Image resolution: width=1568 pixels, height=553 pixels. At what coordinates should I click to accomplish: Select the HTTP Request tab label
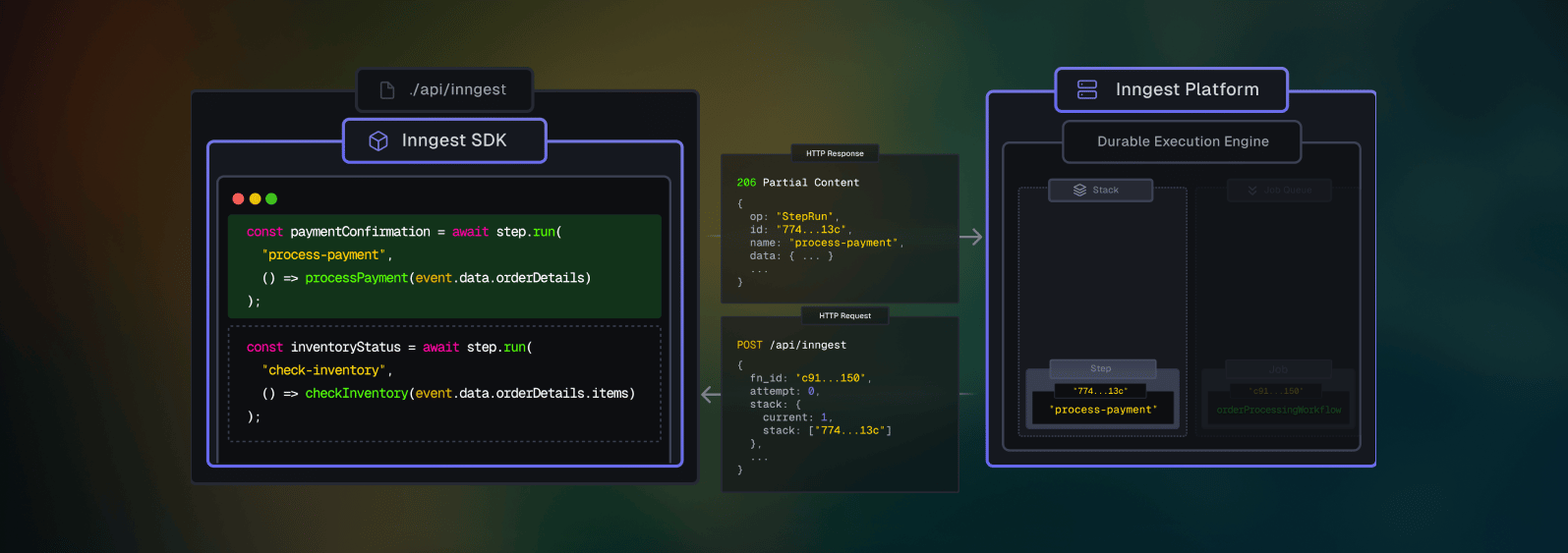(x=844, y=315)
